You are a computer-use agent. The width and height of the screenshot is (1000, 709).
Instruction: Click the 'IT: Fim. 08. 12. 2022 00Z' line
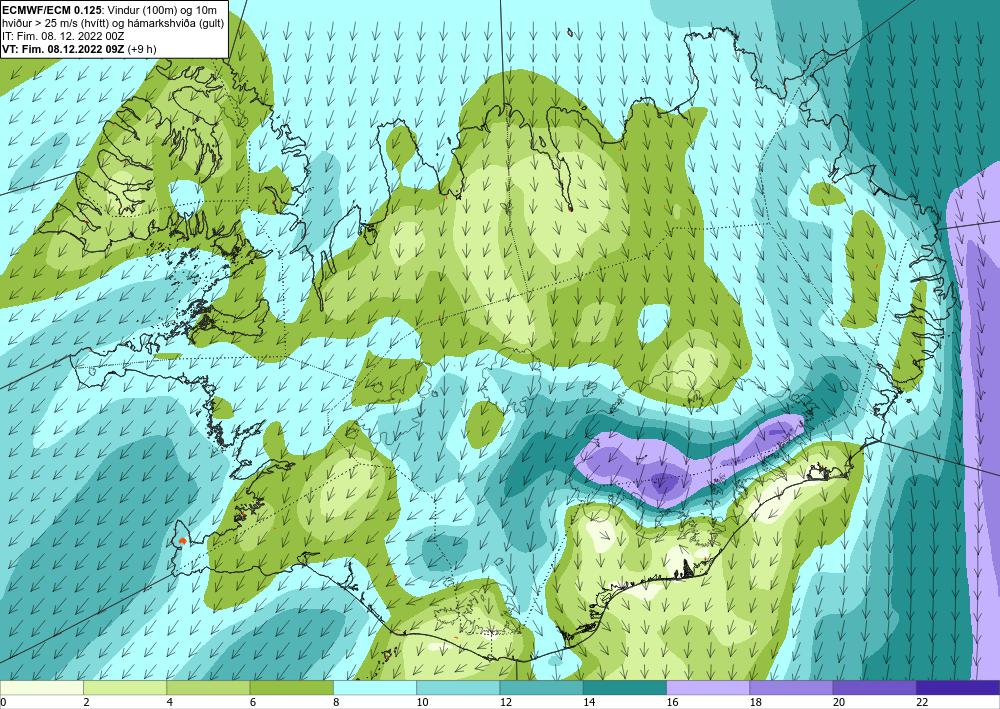pyautogui.click(x=63, y=36)
